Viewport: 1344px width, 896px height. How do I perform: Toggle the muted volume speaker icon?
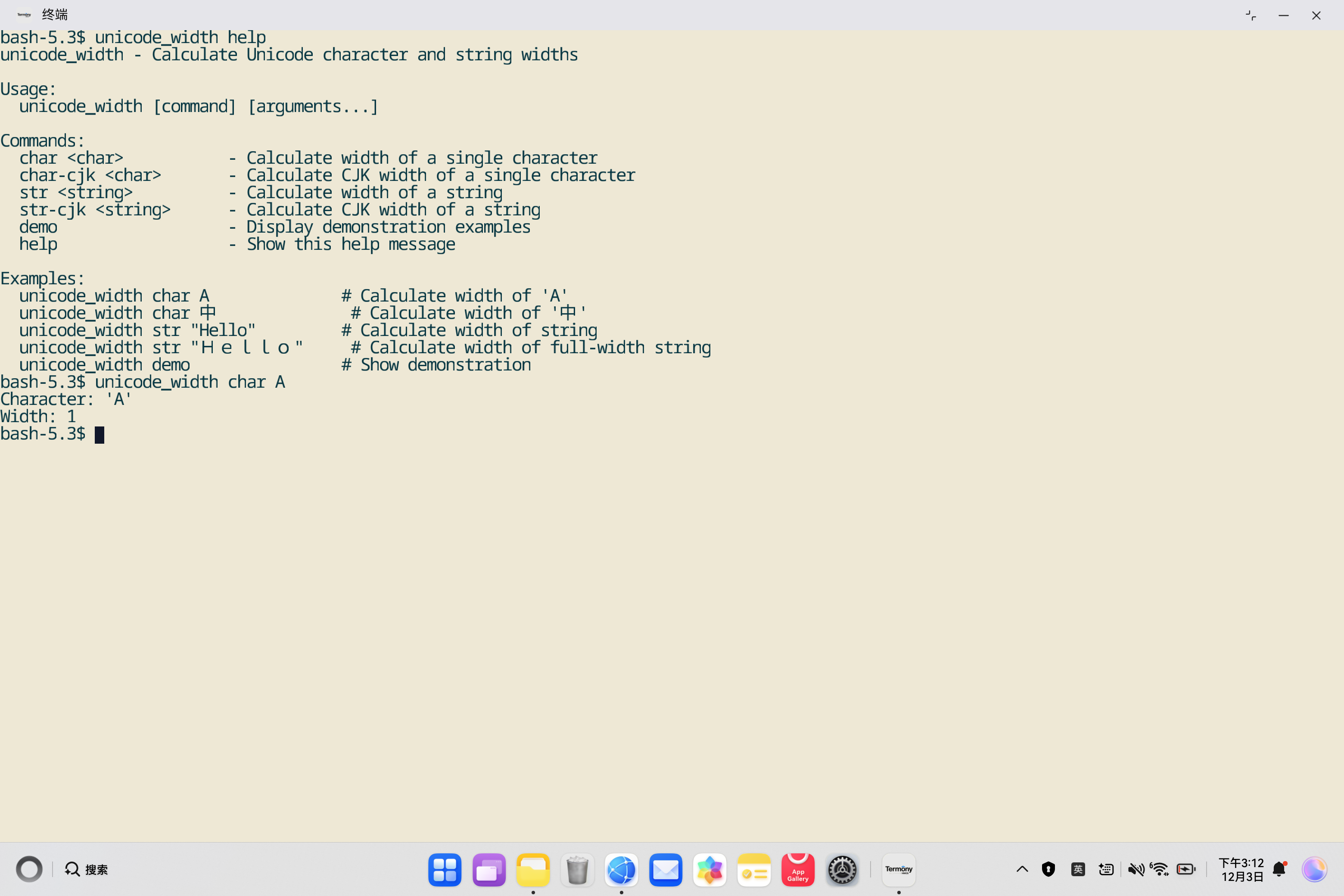click(x=1136, y=870)
